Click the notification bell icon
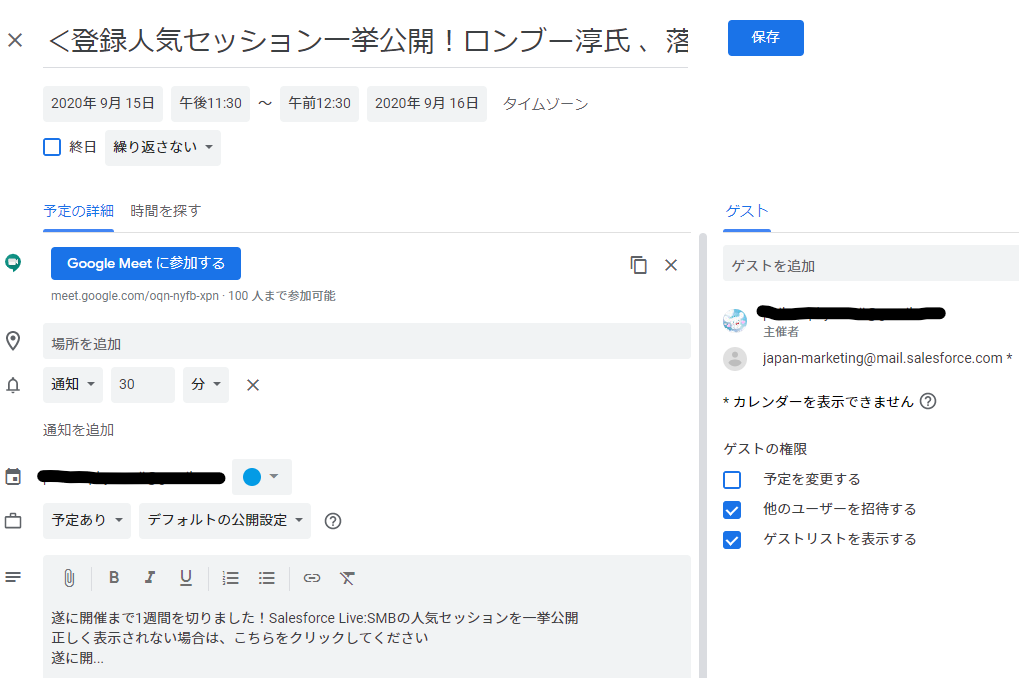 (13, 385)
